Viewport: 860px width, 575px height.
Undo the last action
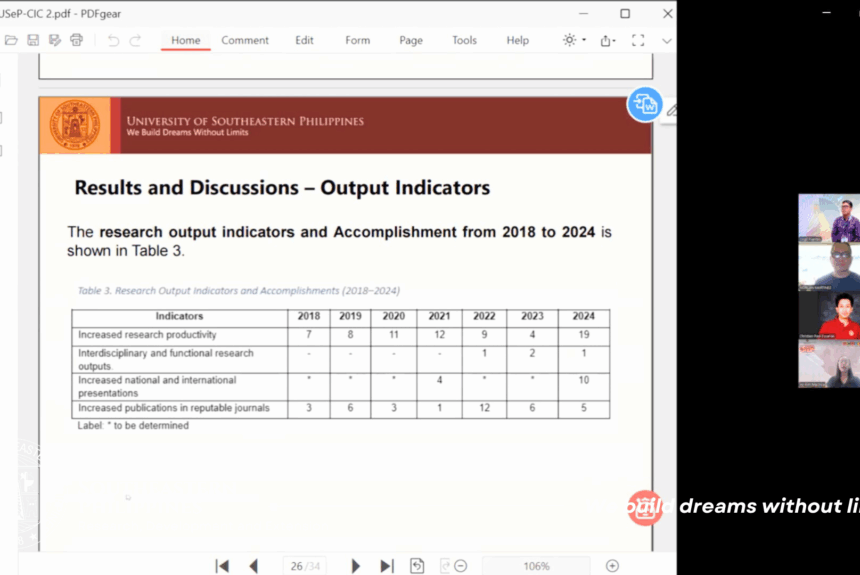coord(113,40)
